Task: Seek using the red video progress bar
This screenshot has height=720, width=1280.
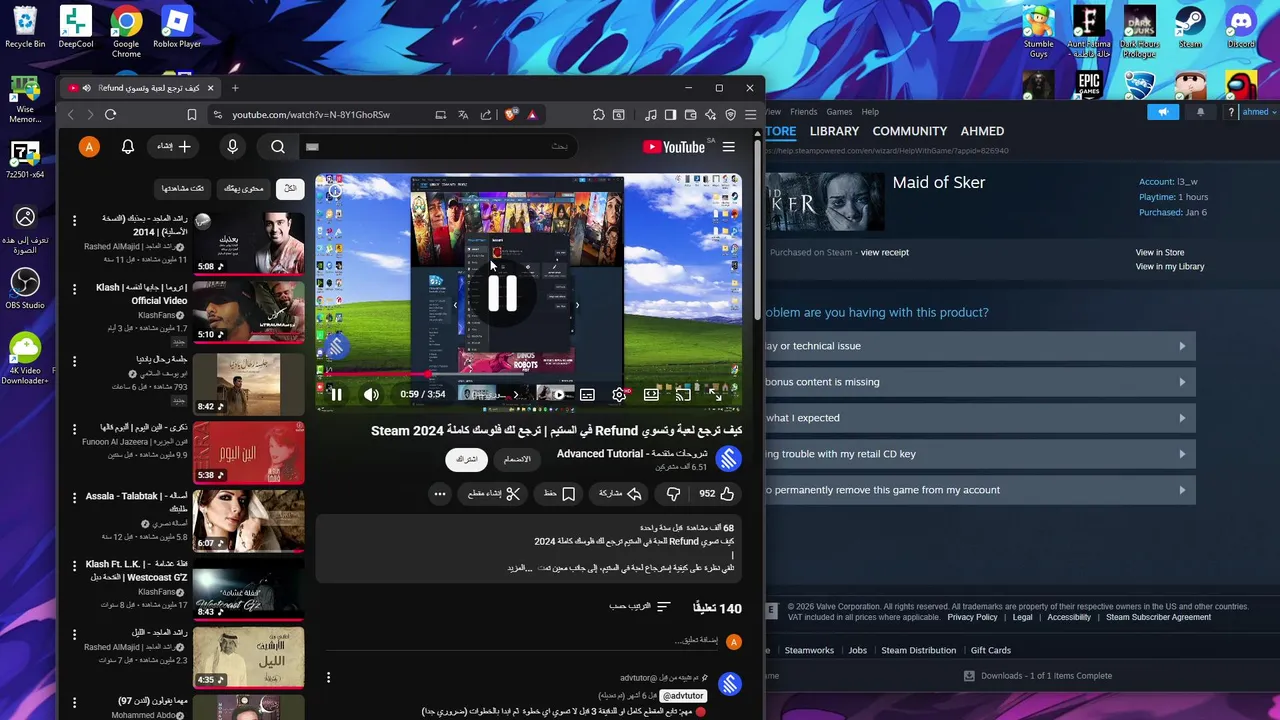Action: (530, 376)
